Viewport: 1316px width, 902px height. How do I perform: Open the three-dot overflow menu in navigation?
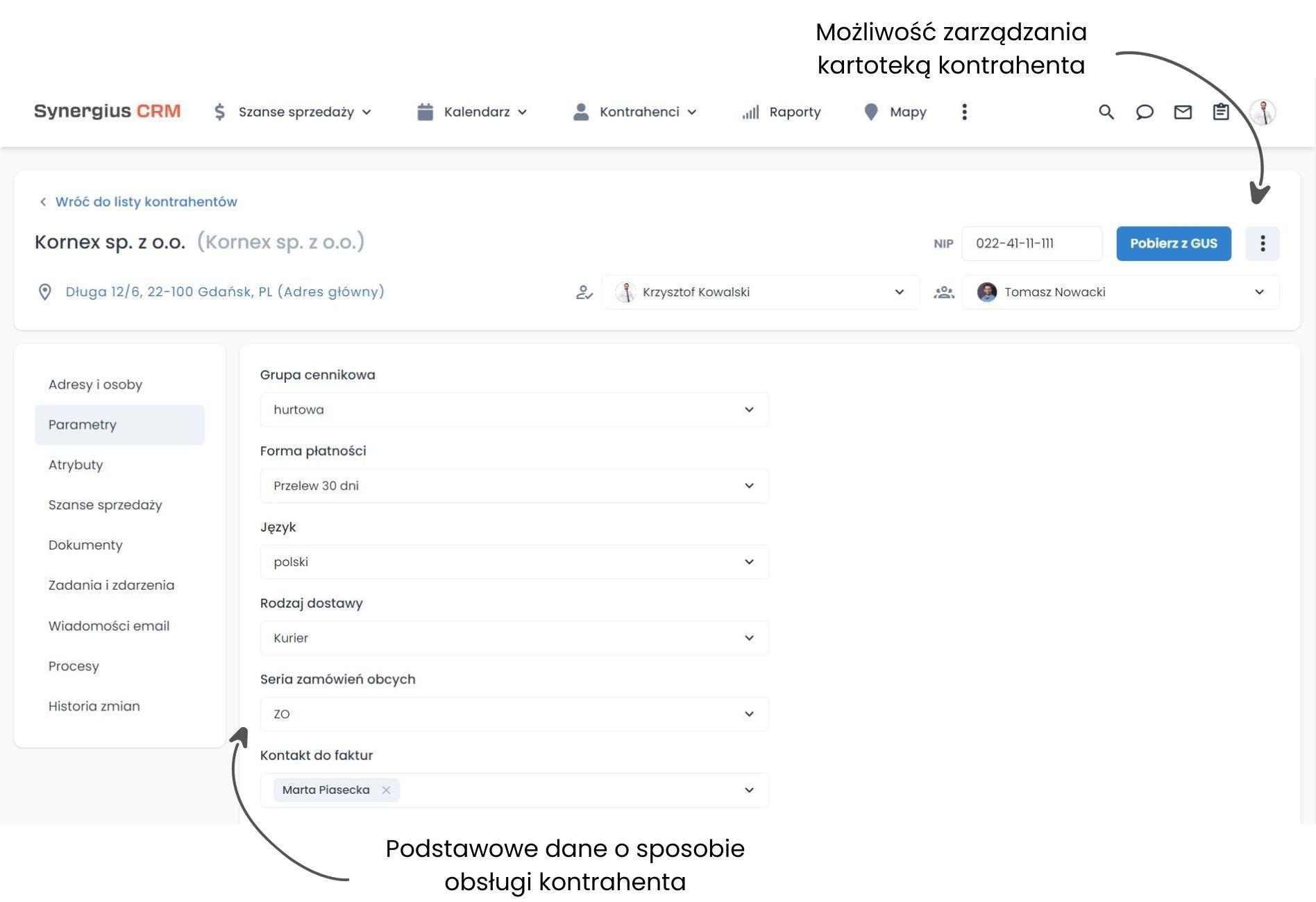(x=964, y=112)
